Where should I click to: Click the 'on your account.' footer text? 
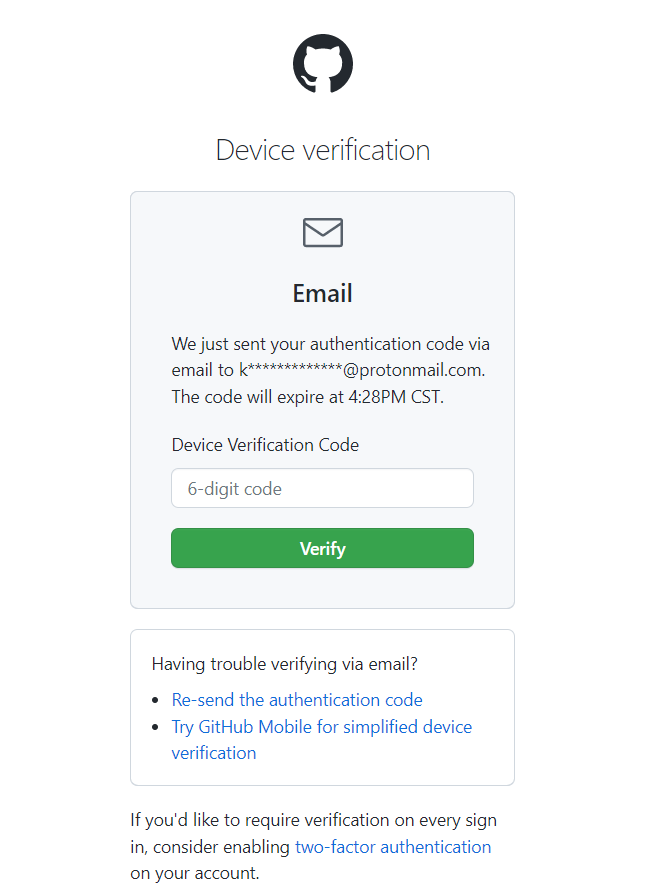pyautogui.click(x=195, y=873)
